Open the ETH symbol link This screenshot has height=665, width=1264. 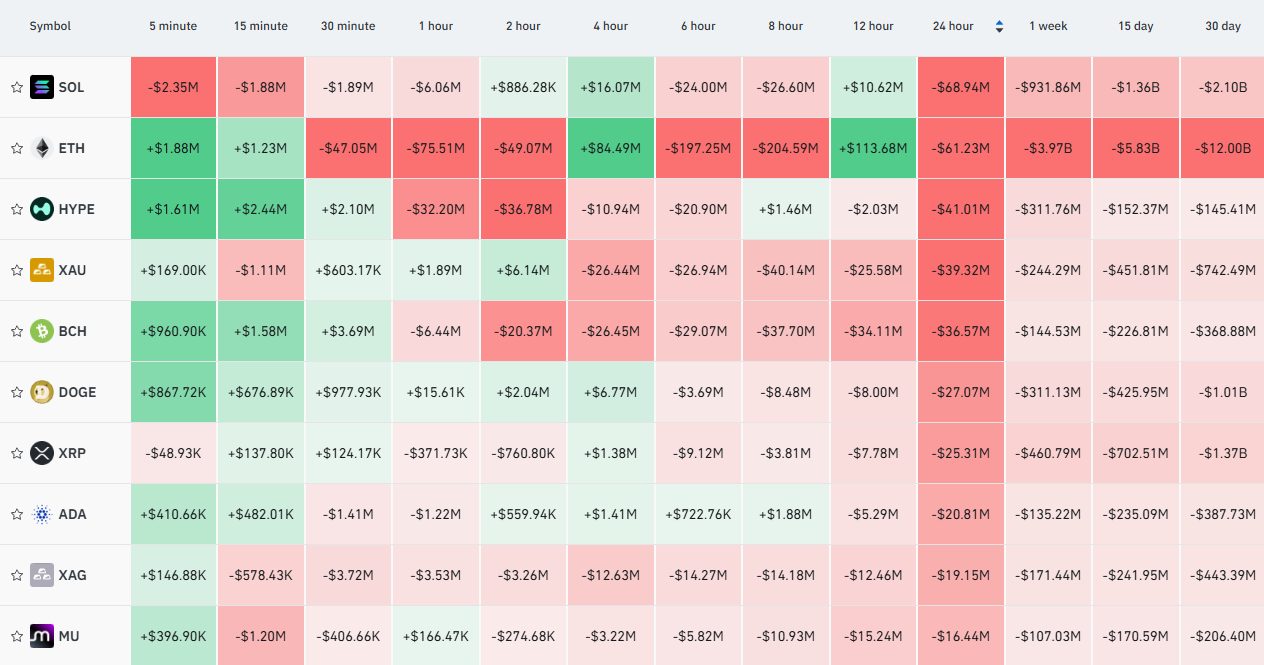coord(72,148)
